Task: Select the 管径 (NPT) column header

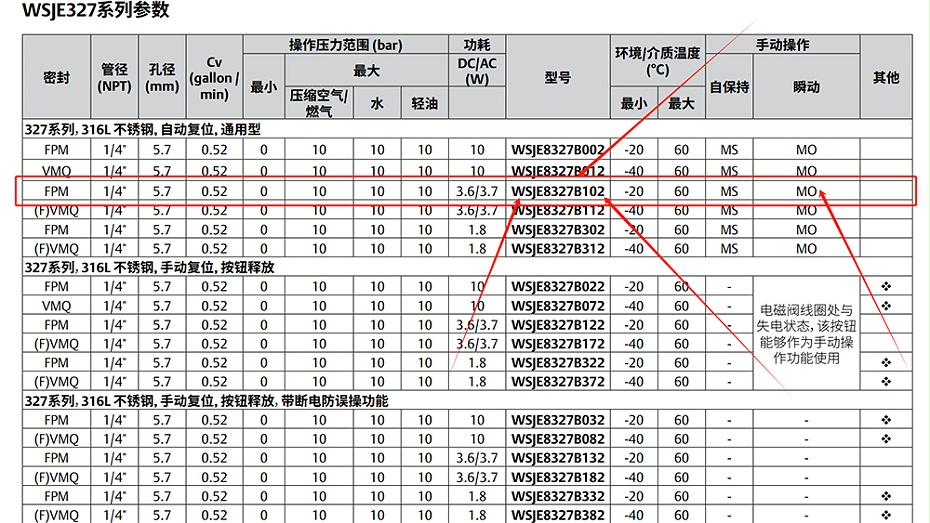Action: pyautogui.click(x=114, y=78)
